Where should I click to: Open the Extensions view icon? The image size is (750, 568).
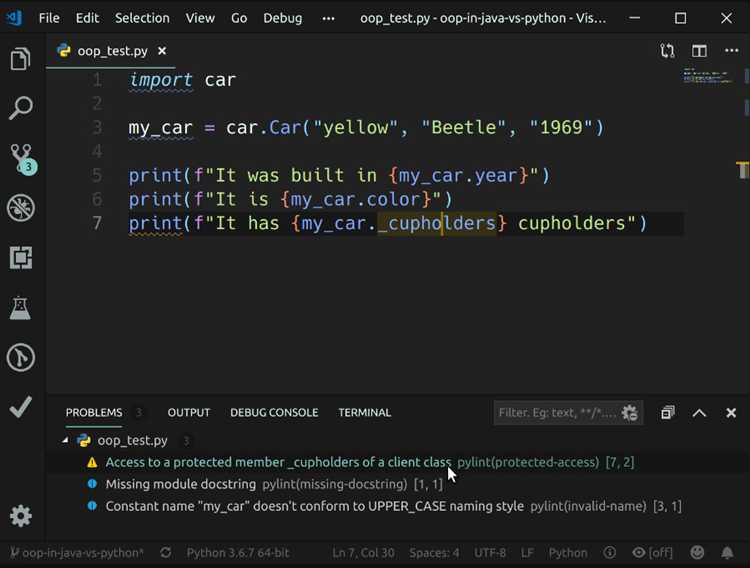pos(21,258)
